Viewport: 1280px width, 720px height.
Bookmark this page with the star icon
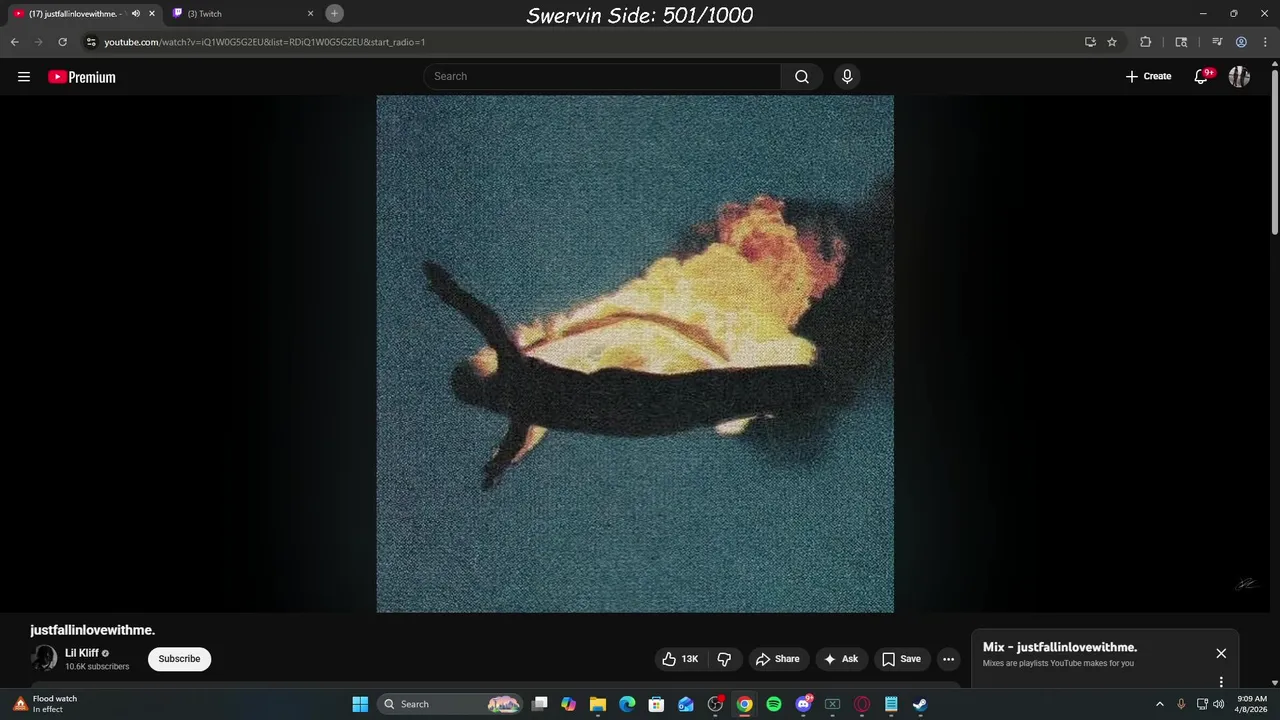(x=1112, y=42)
